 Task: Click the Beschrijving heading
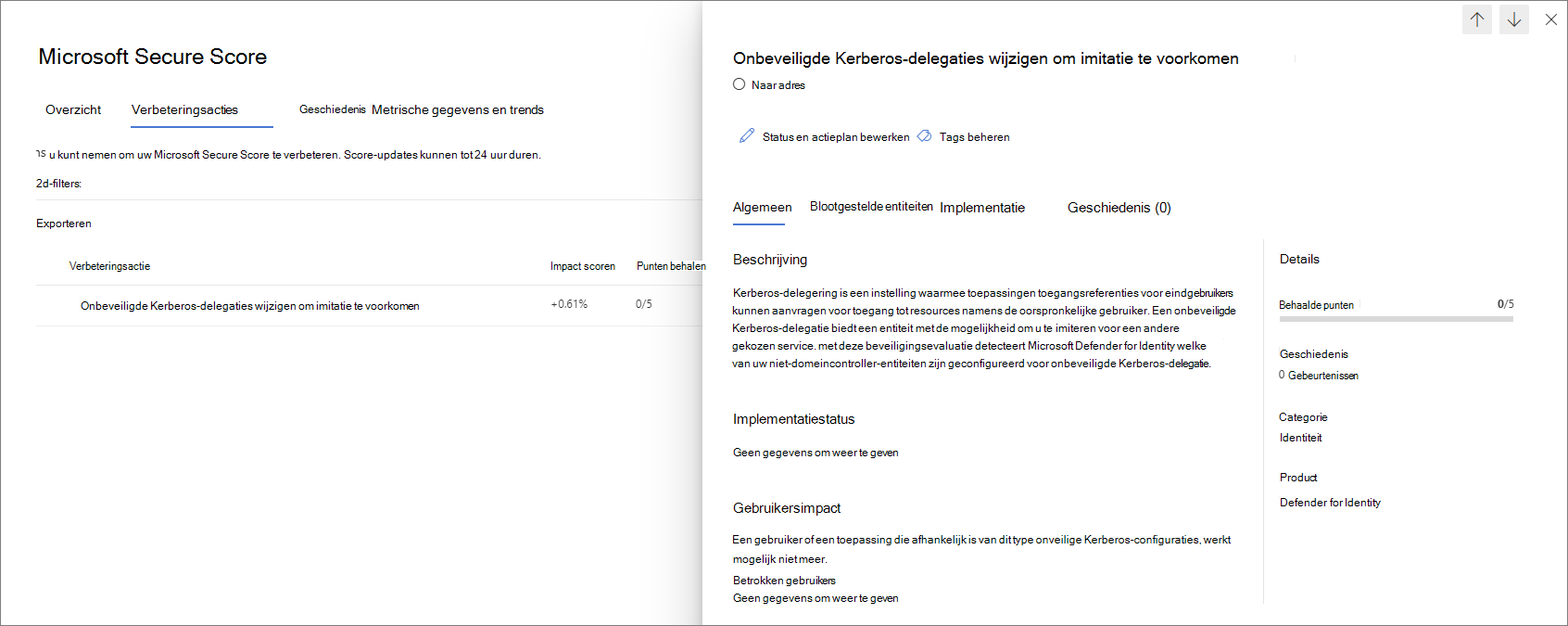pos(770,260)
